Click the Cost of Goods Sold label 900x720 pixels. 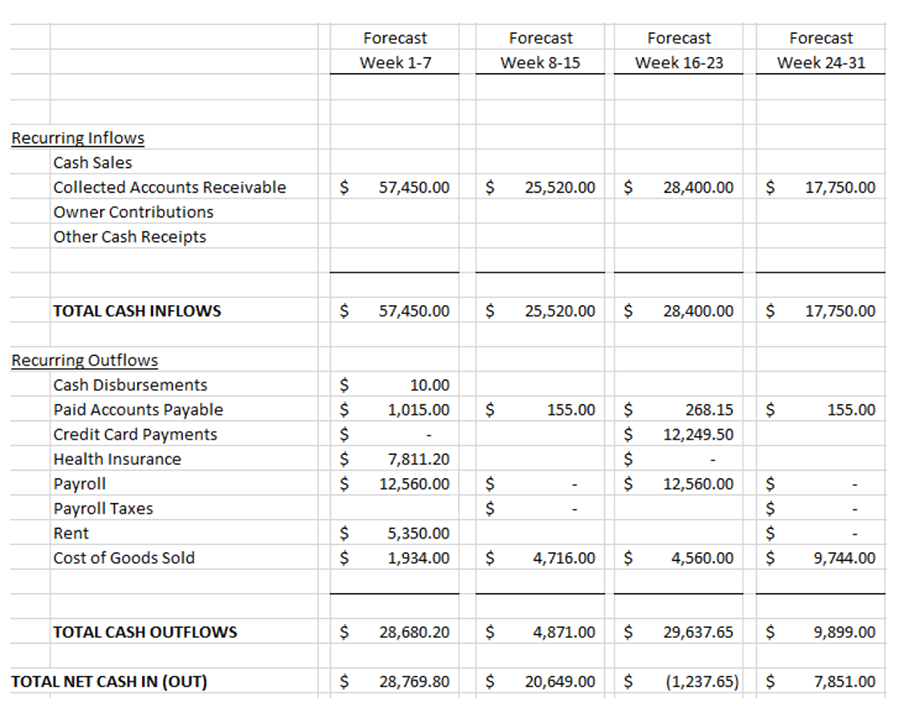click(126, 558)
